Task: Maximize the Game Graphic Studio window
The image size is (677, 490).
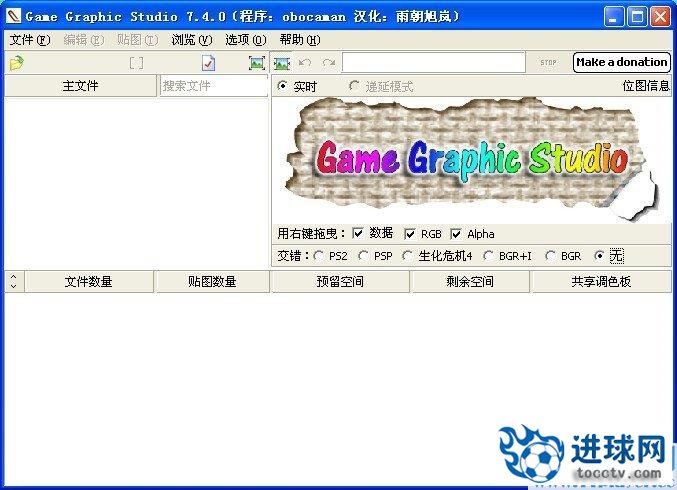Action: [637, 17]
